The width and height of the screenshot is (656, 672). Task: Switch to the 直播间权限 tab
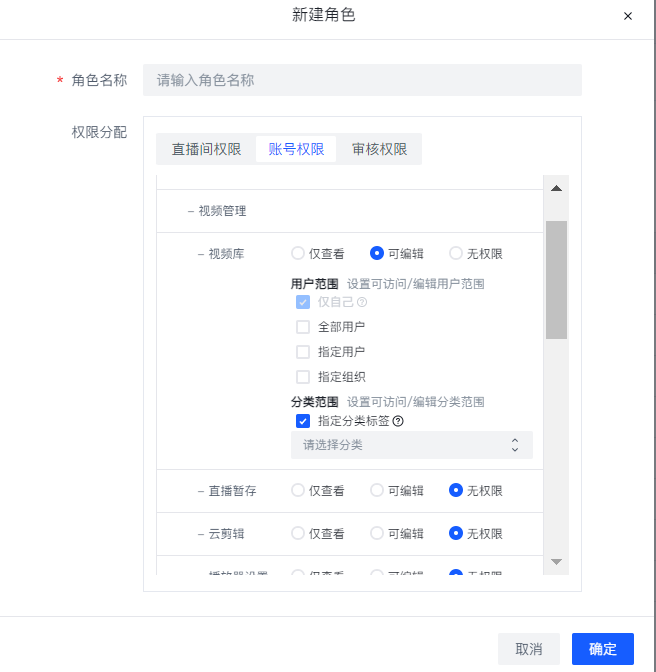206,149
